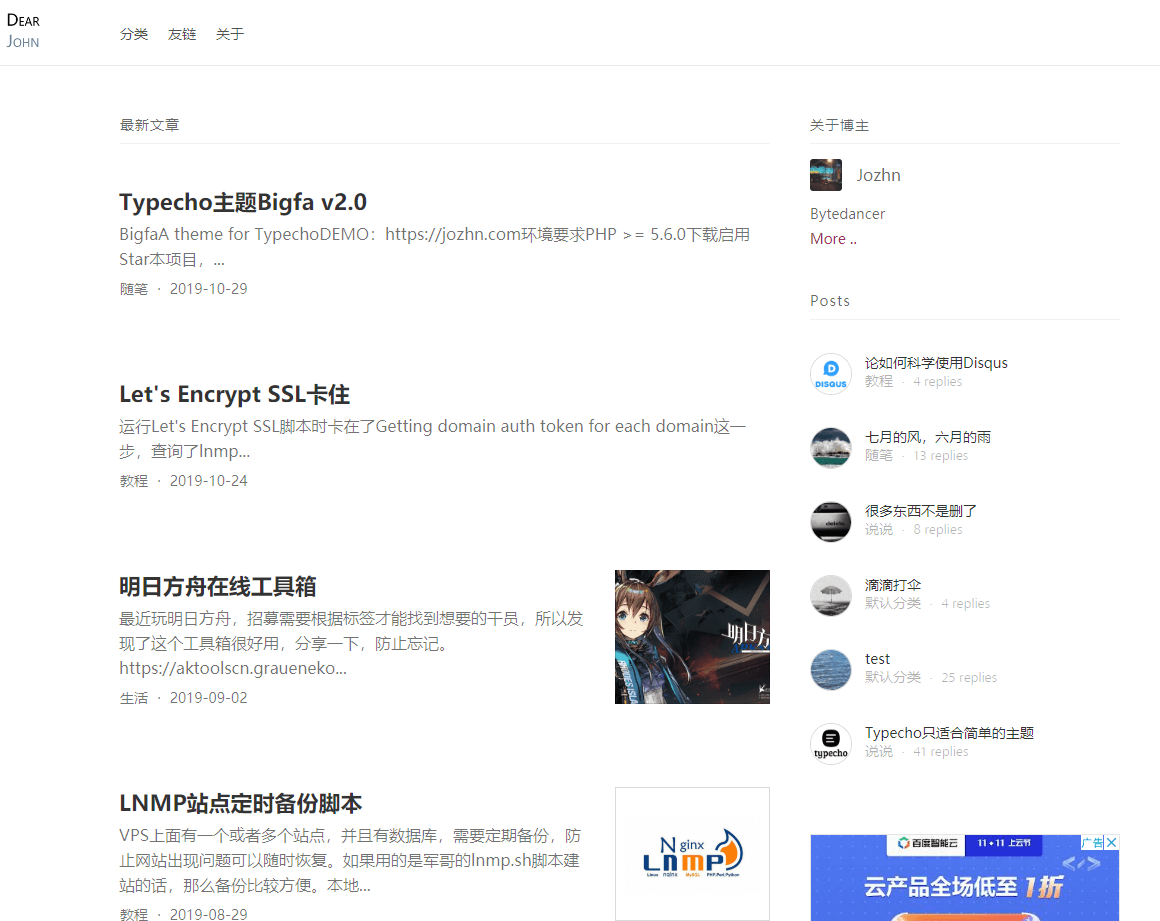Click the typecho logo in the Posts sidebar
This screenshot has width=1160, height=921.
pyautogui.click(x=831, y=743)
